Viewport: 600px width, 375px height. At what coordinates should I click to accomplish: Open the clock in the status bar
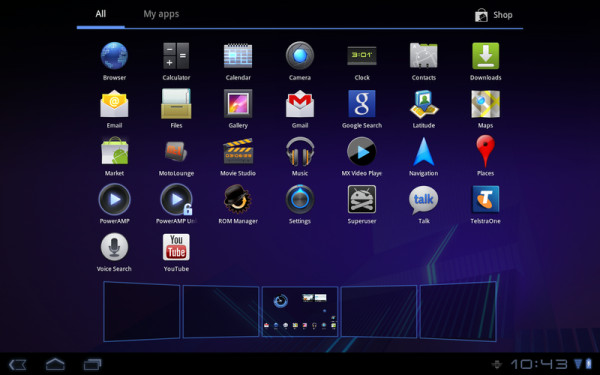[x=539, y=364]
